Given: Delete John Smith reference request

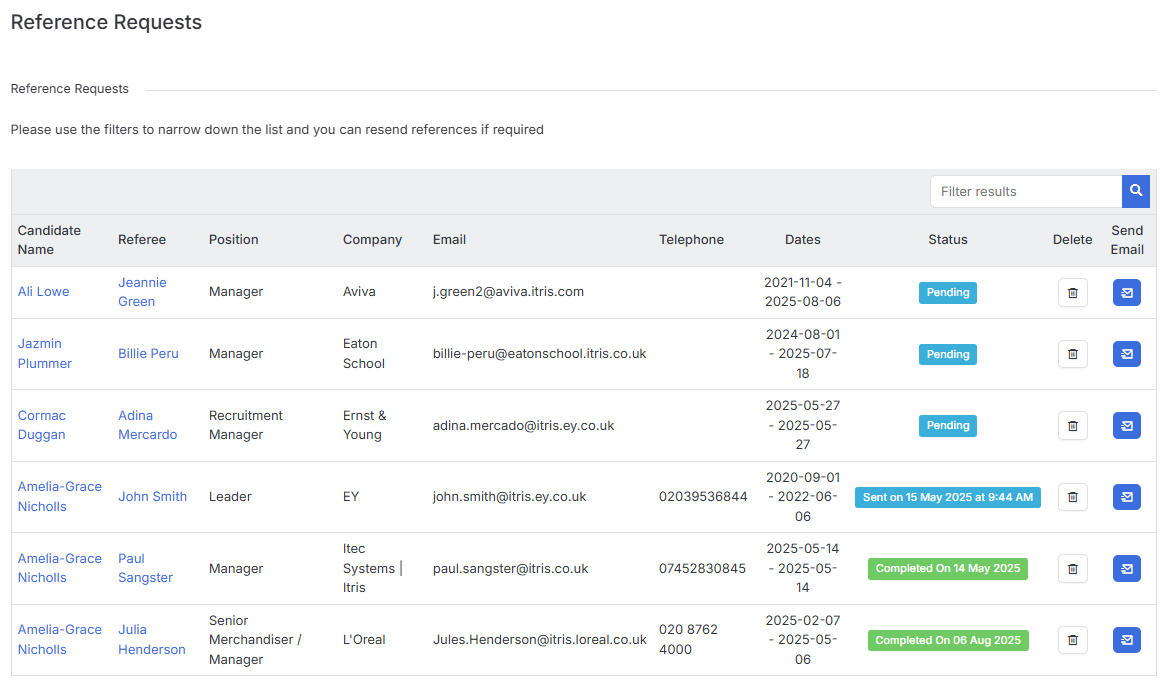Looking at the screenshot, I should [1072, 497].
